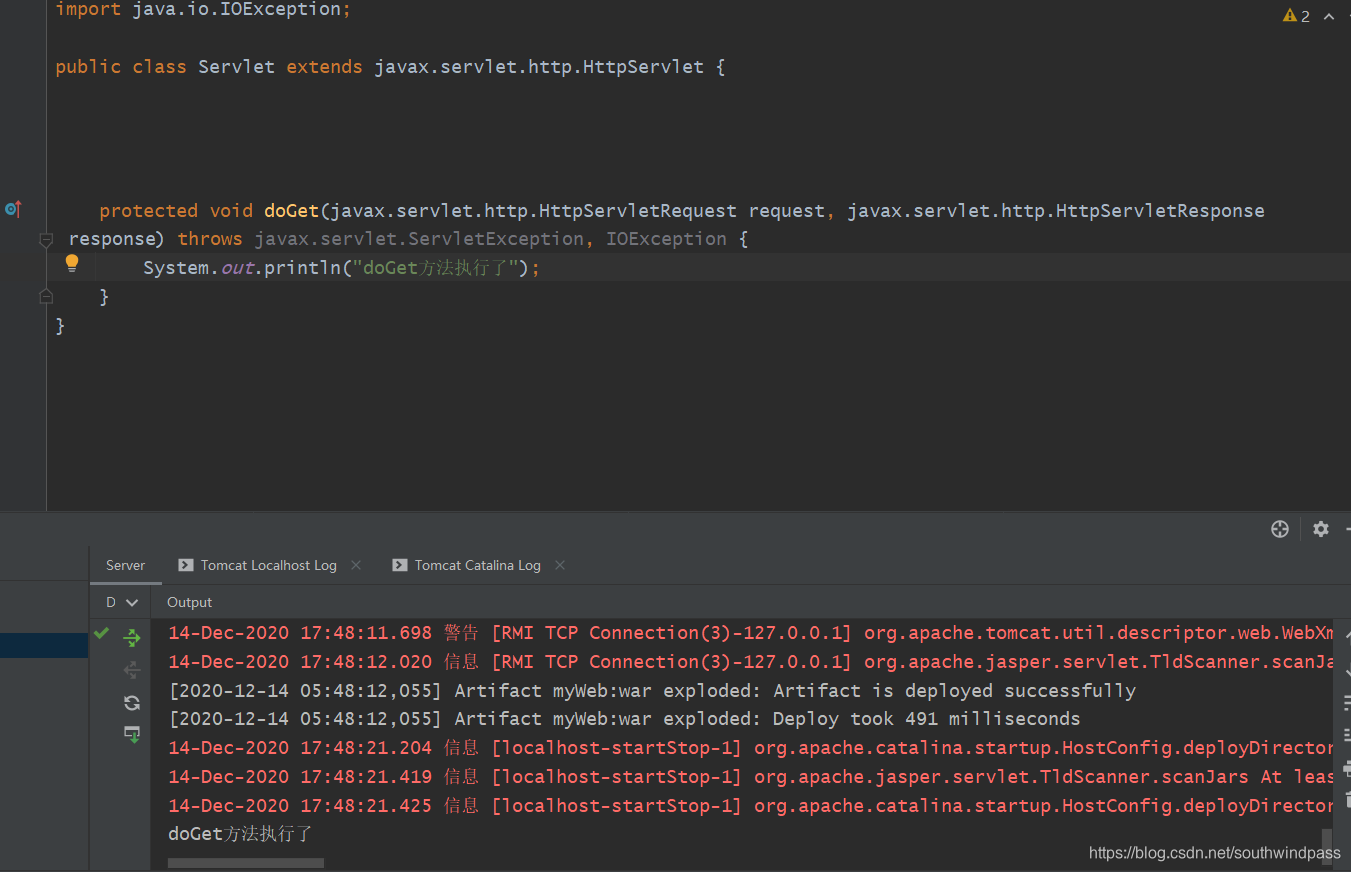Click the 17:48:21.425 HostConfig log line
This screenshot has width=1351, height=872.
750,806
